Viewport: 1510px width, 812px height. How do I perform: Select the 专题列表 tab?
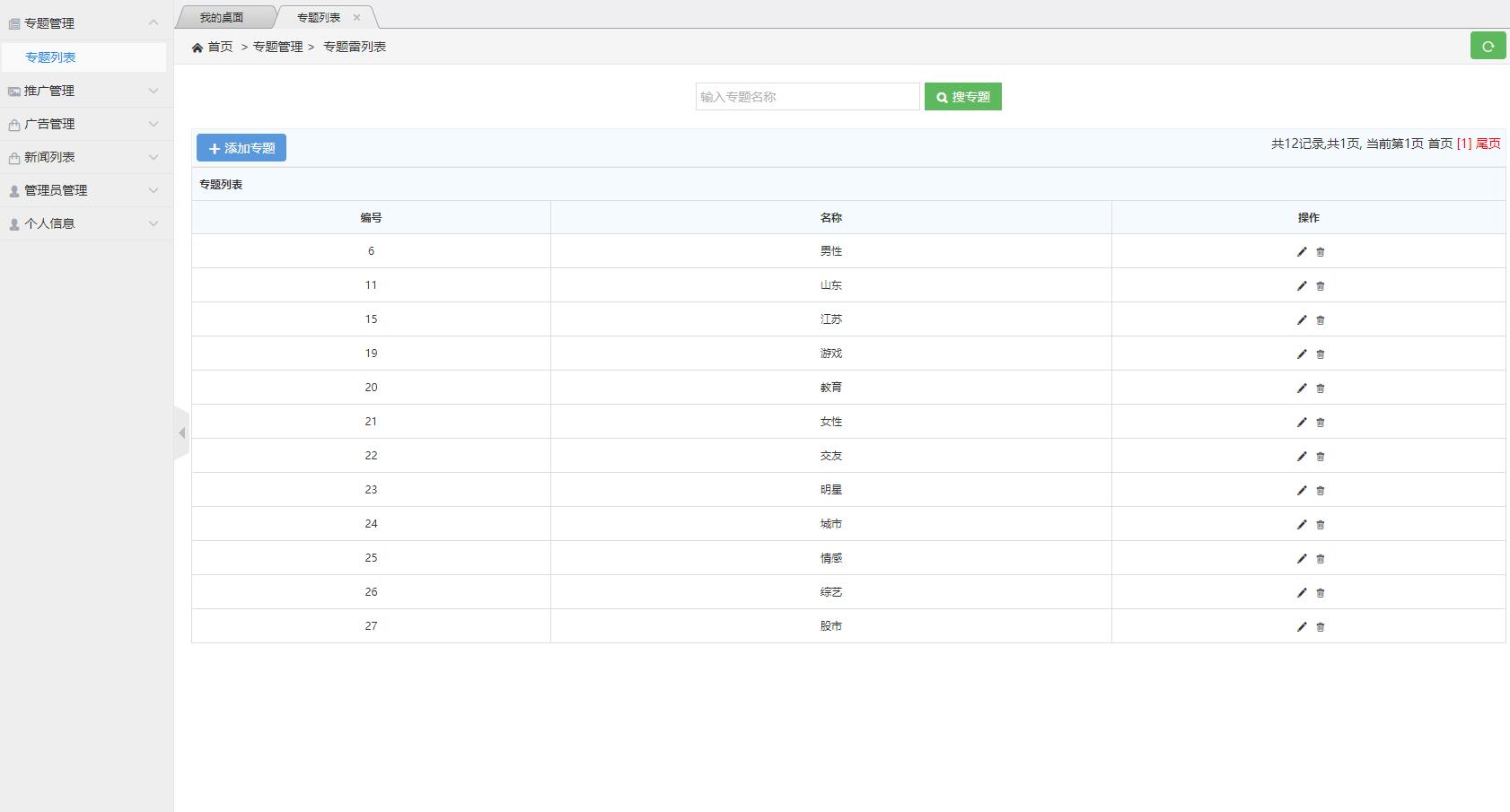[x=319, y=18]
